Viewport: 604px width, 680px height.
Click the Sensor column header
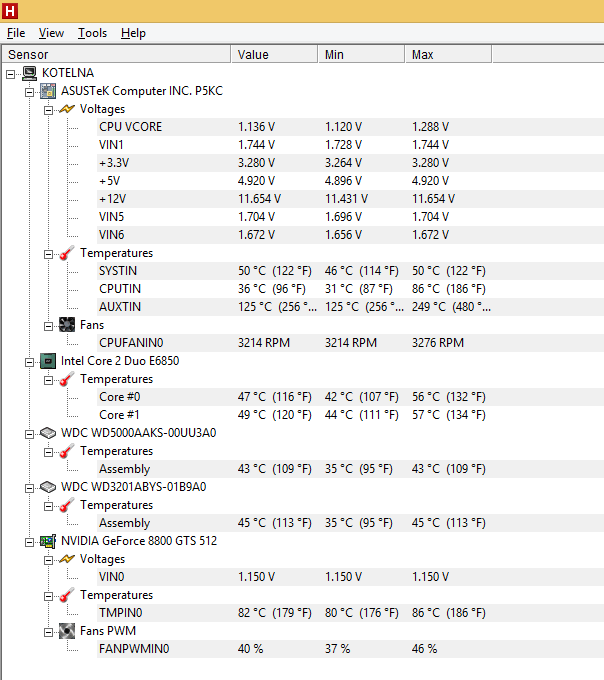point(116,55)
